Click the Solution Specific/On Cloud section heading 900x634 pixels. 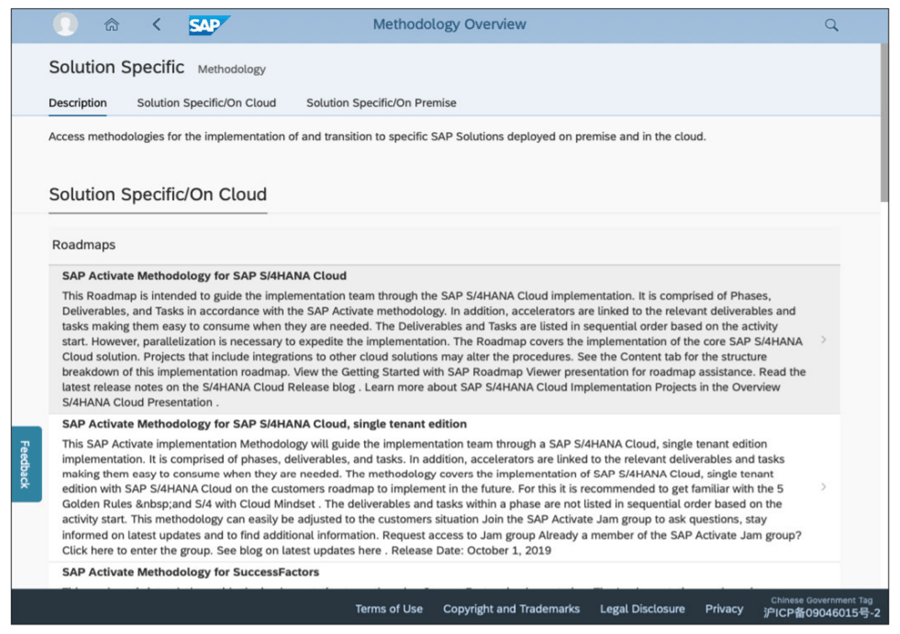coord(157,195)
